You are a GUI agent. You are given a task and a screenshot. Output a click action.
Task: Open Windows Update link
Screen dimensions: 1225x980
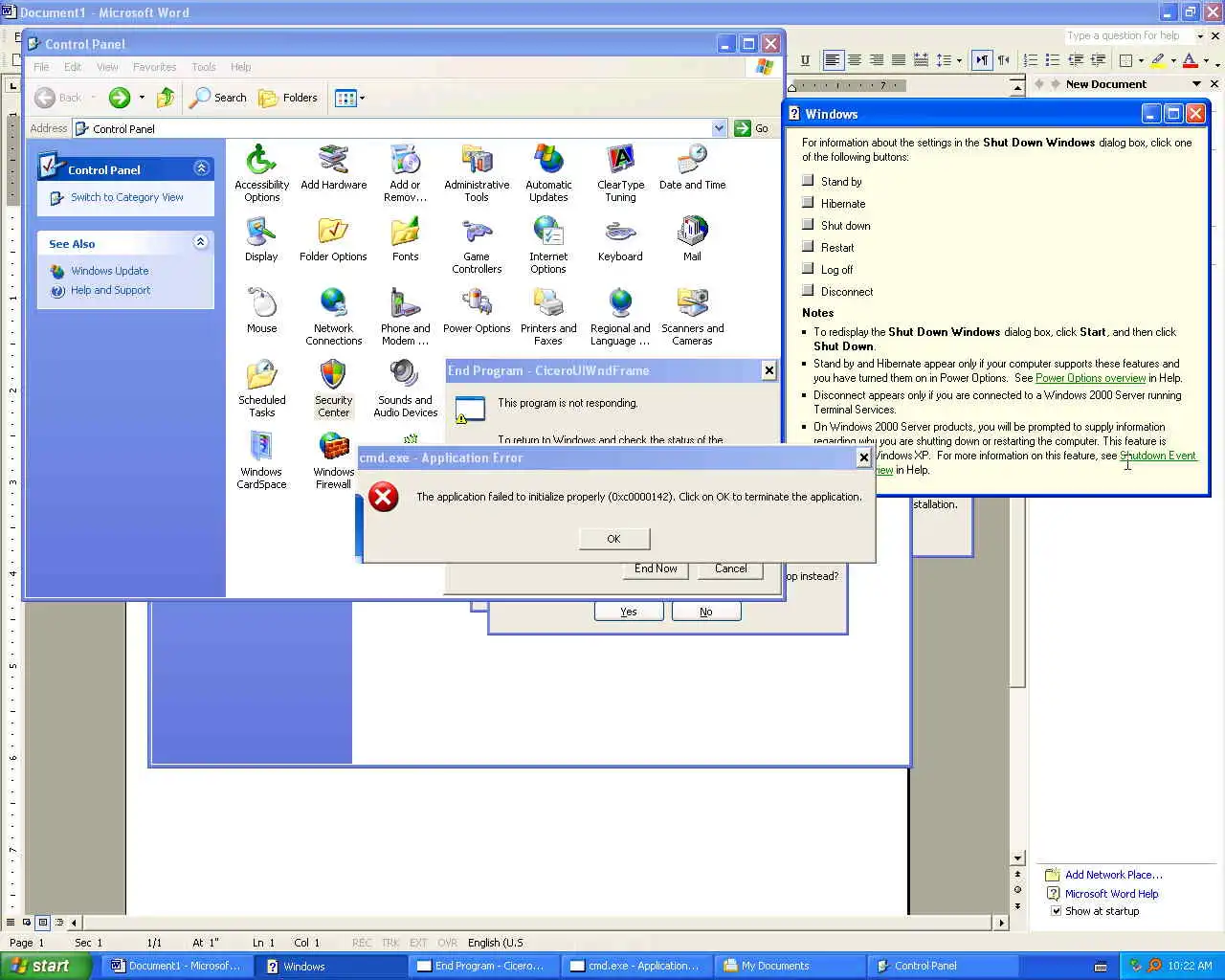(109, 271)
